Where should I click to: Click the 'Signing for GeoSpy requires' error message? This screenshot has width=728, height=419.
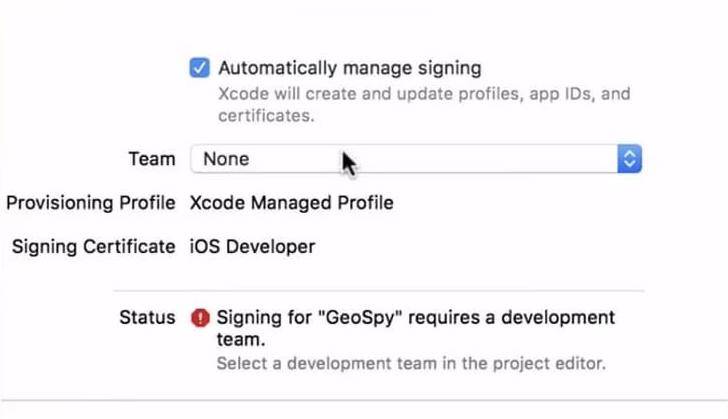click(416, 318)
